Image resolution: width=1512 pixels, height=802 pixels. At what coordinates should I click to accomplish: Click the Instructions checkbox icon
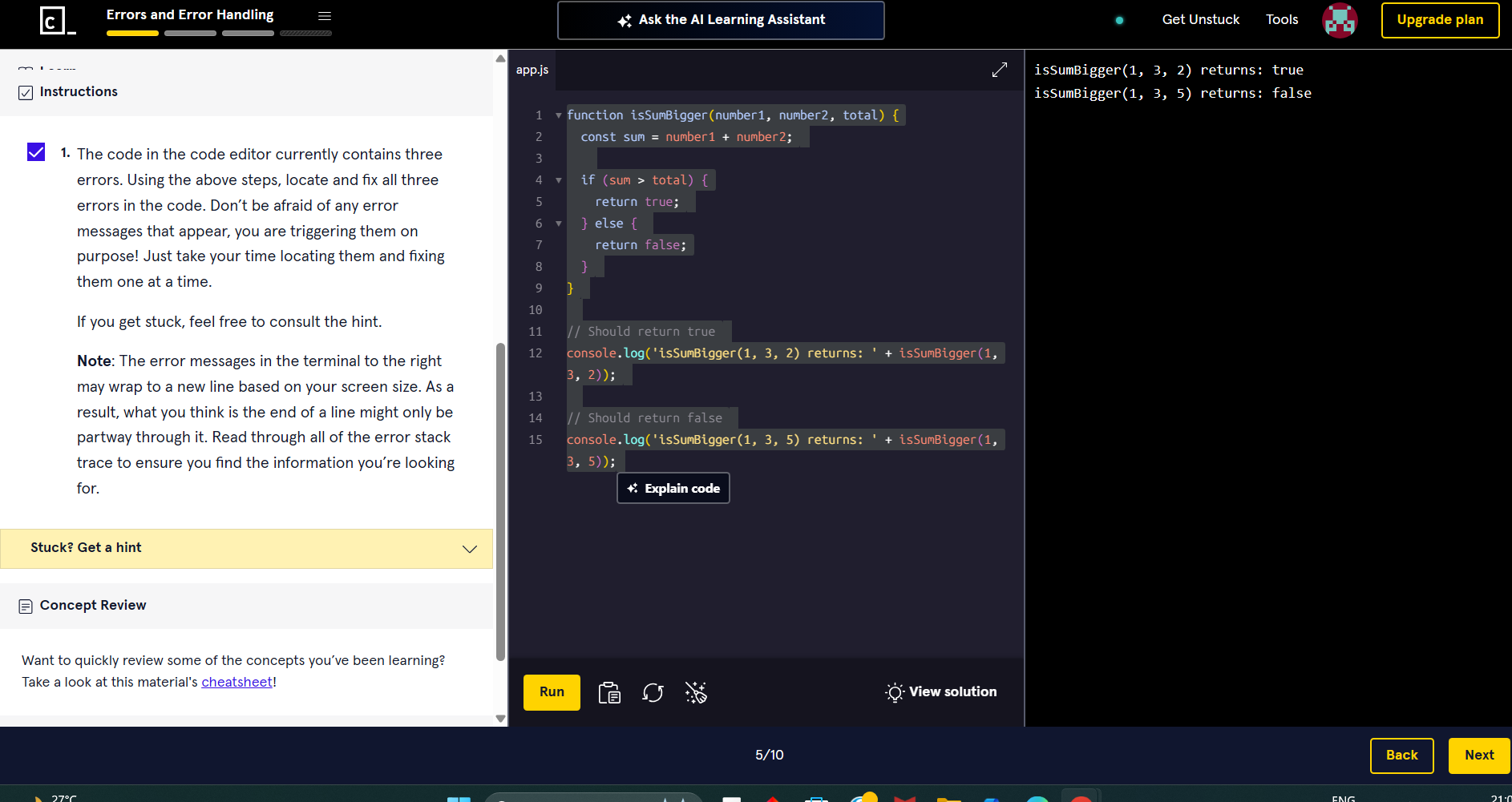[26, 93]
